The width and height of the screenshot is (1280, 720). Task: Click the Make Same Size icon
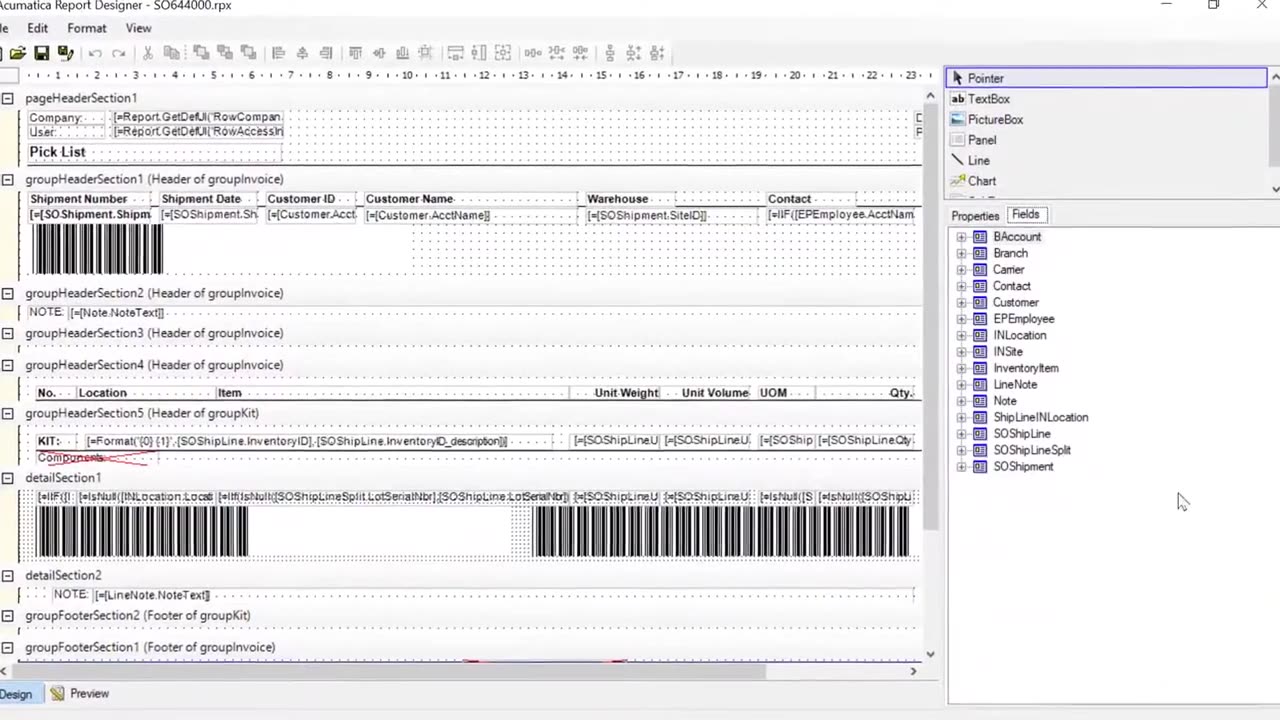coord(503,53)
